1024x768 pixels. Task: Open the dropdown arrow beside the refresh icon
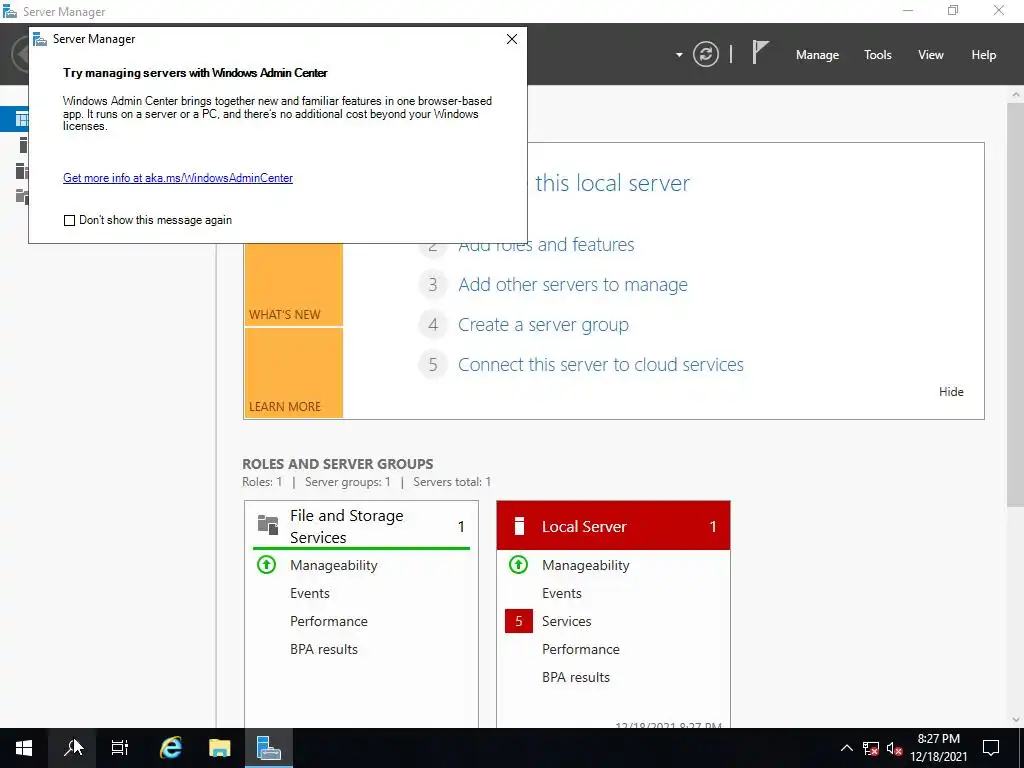tap(679, 55)
